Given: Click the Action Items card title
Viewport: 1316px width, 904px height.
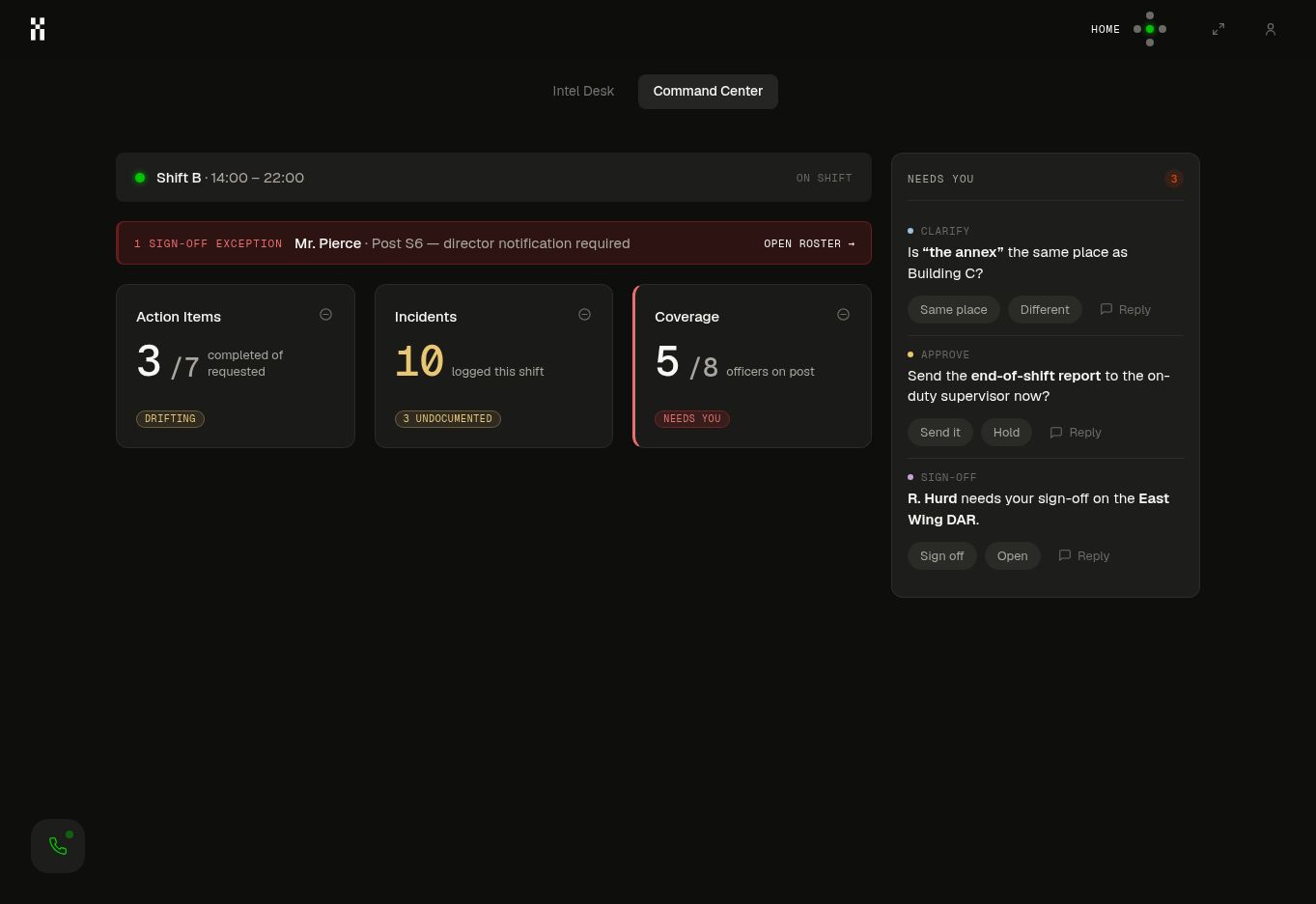Looking at the screenshot, I should tap(179, 317).
